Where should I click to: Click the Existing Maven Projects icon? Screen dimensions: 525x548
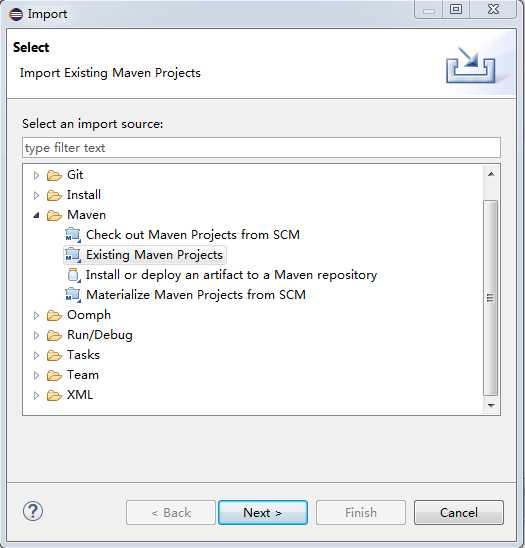[73, 255]
